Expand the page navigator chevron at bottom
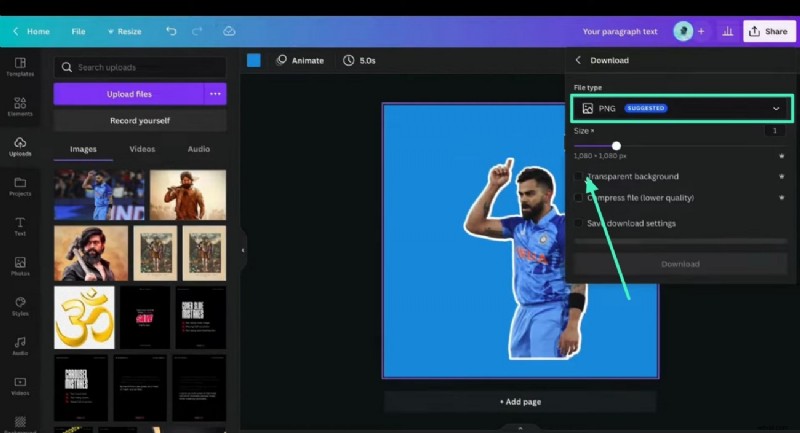 [520, 428]
